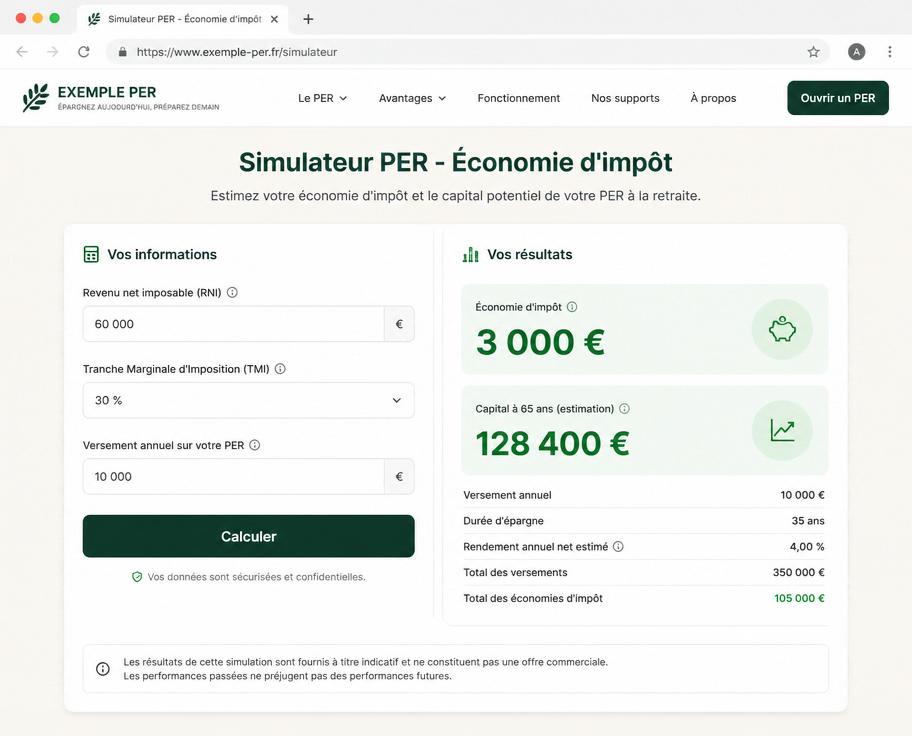The image size is (912, 736).
Task: Click the info icon next to Revenu net imposable
Action: (232, 292)
